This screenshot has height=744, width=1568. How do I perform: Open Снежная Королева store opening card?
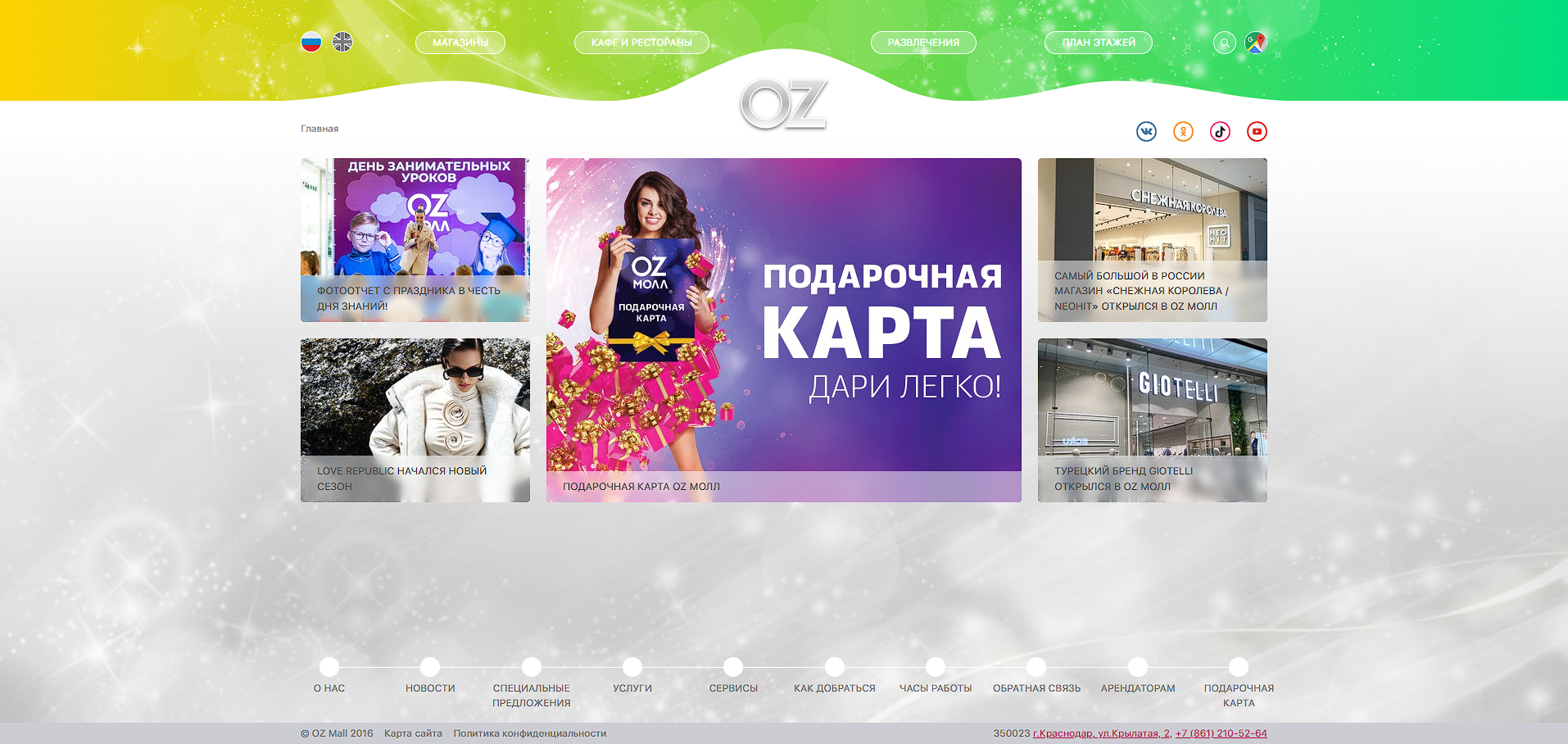(1153, 240)
